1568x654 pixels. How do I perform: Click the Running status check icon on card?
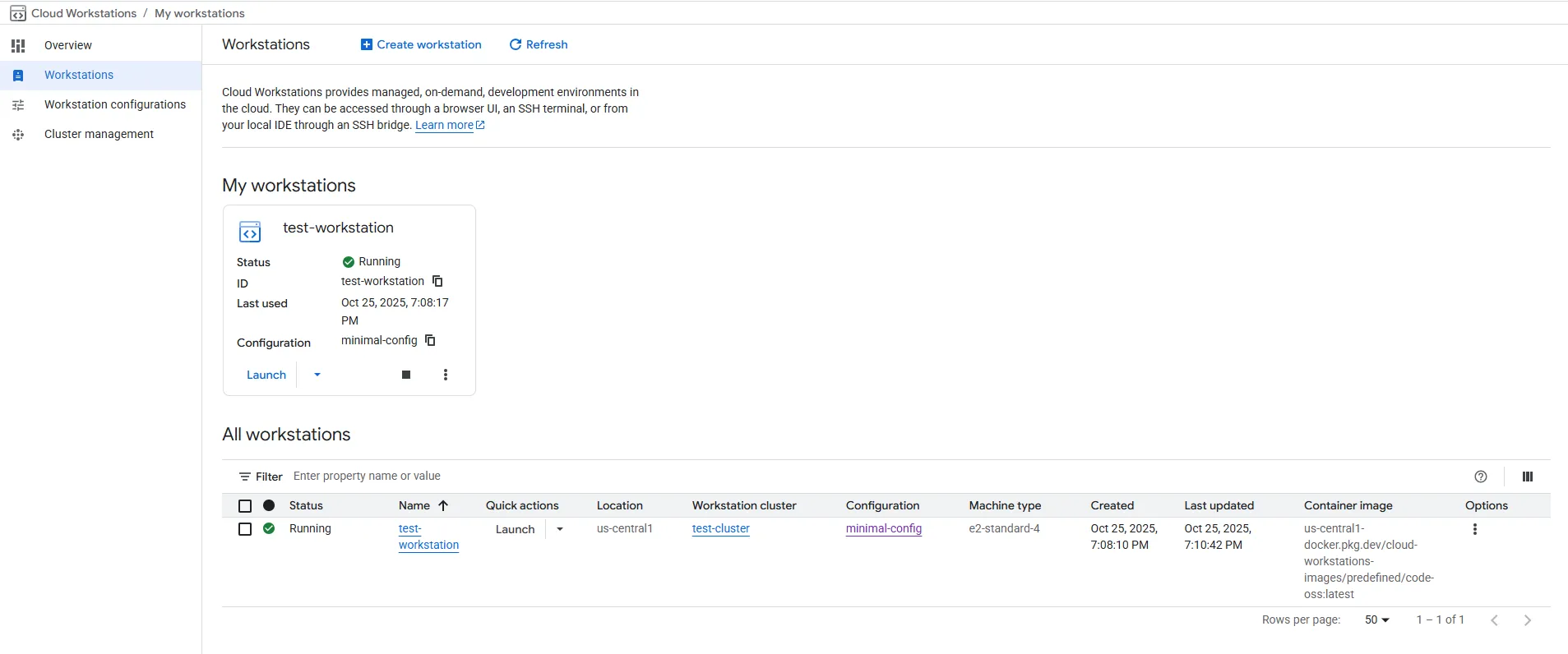349,262
